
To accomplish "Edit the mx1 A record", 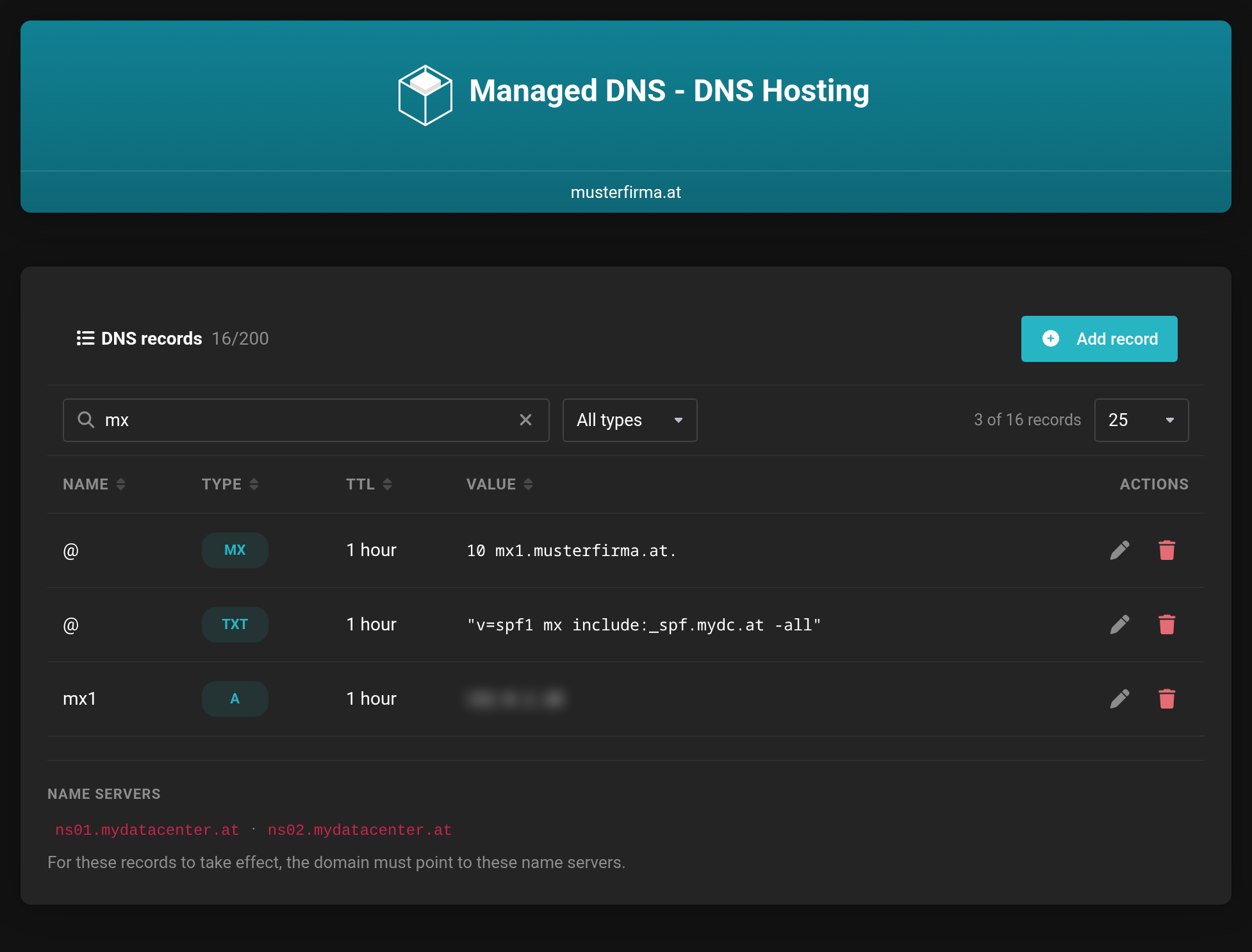I will pos(1119,699).
